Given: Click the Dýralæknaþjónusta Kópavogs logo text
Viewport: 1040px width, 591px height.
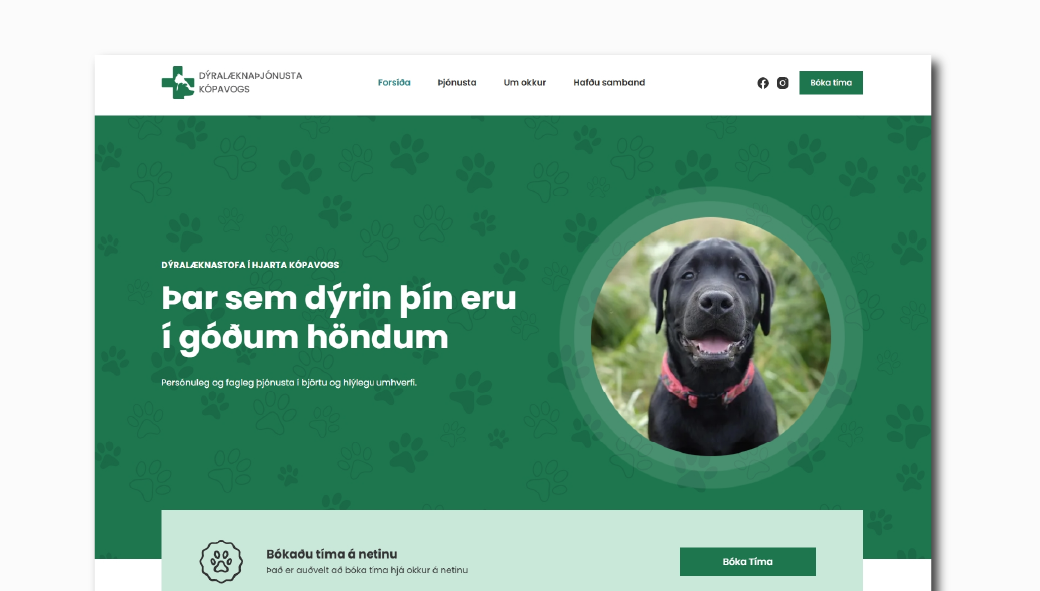Looking at the screenshot, I should (251, 82).
